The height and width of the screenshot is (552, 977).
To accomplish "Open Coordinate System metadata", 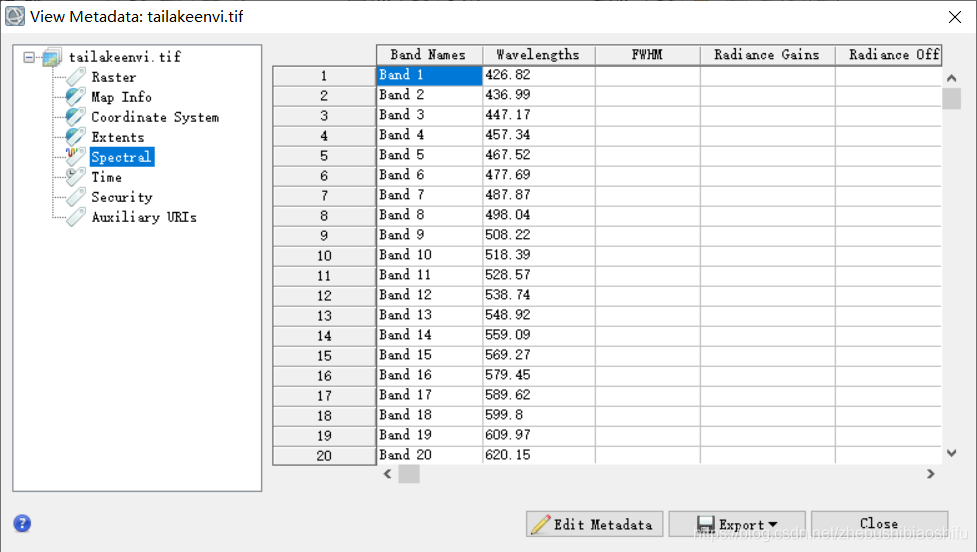I will pyautogui.click(x=155, y=117).
